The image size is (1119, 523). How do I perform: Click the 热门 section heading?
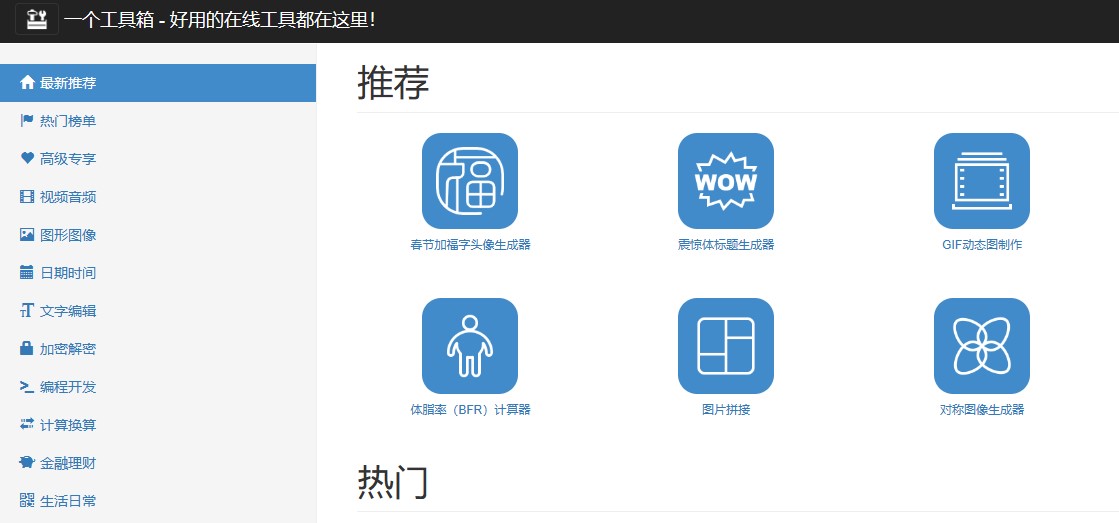click(x=393, y=482)
